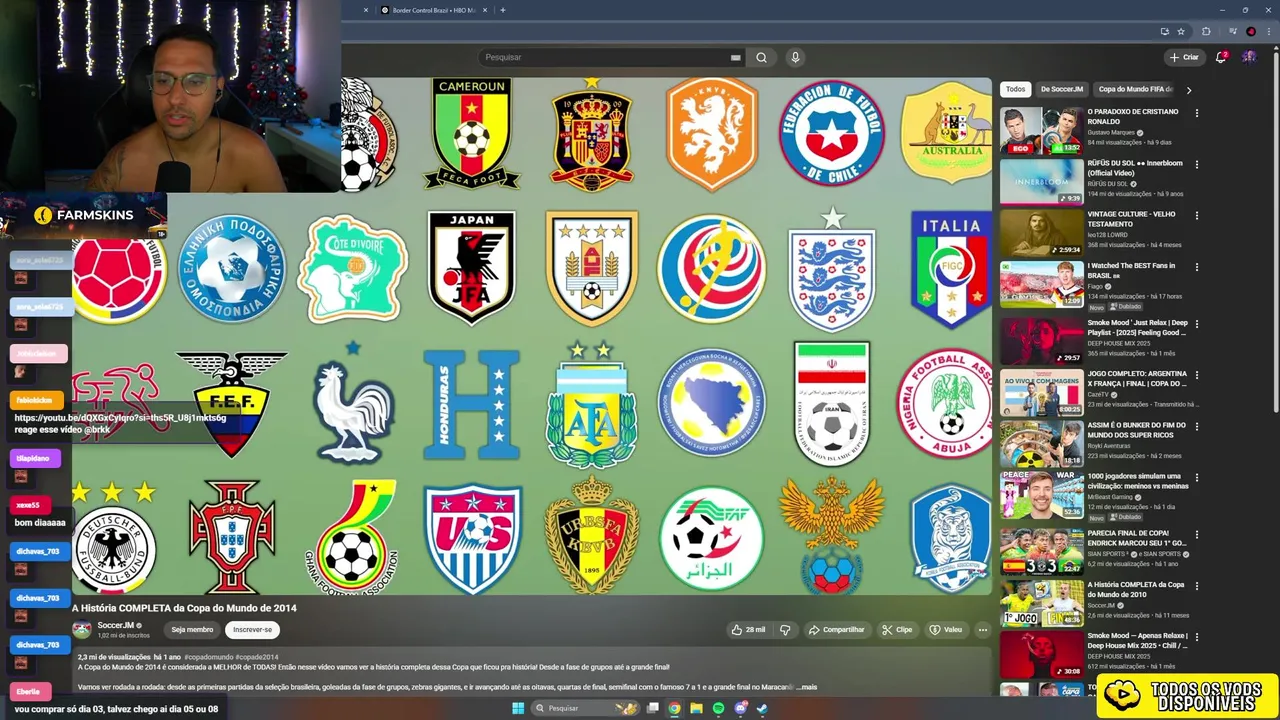Open the SoccerJM channel name link
1280x720 pixels.
[116, 625]
